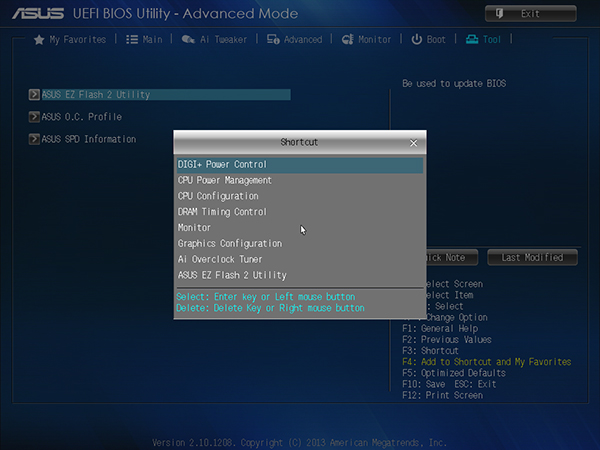Click 'Delete: Delete Key or Right mouse button' text

pyautogui.click(x=270, y=308)
